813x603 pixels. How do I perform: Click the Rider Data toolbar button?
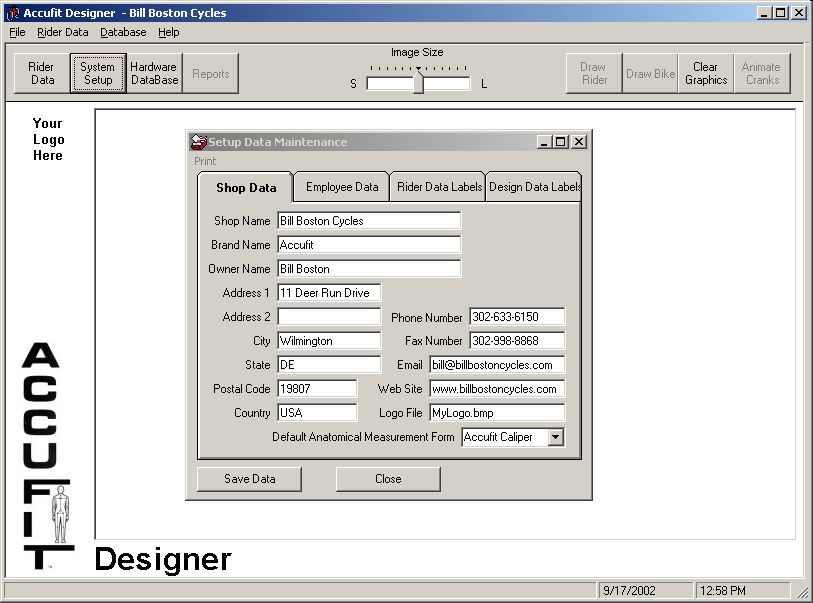tap(41, 73)
